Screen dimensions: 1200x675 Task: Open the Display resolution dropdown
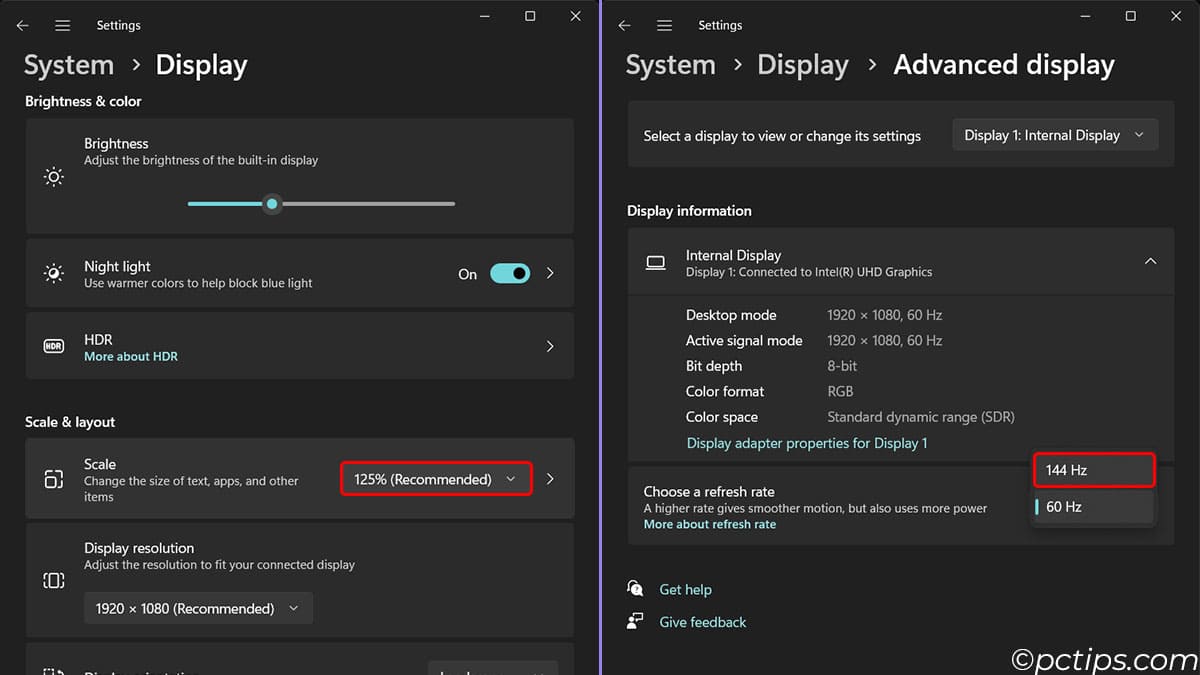click(x=198, y=607)
